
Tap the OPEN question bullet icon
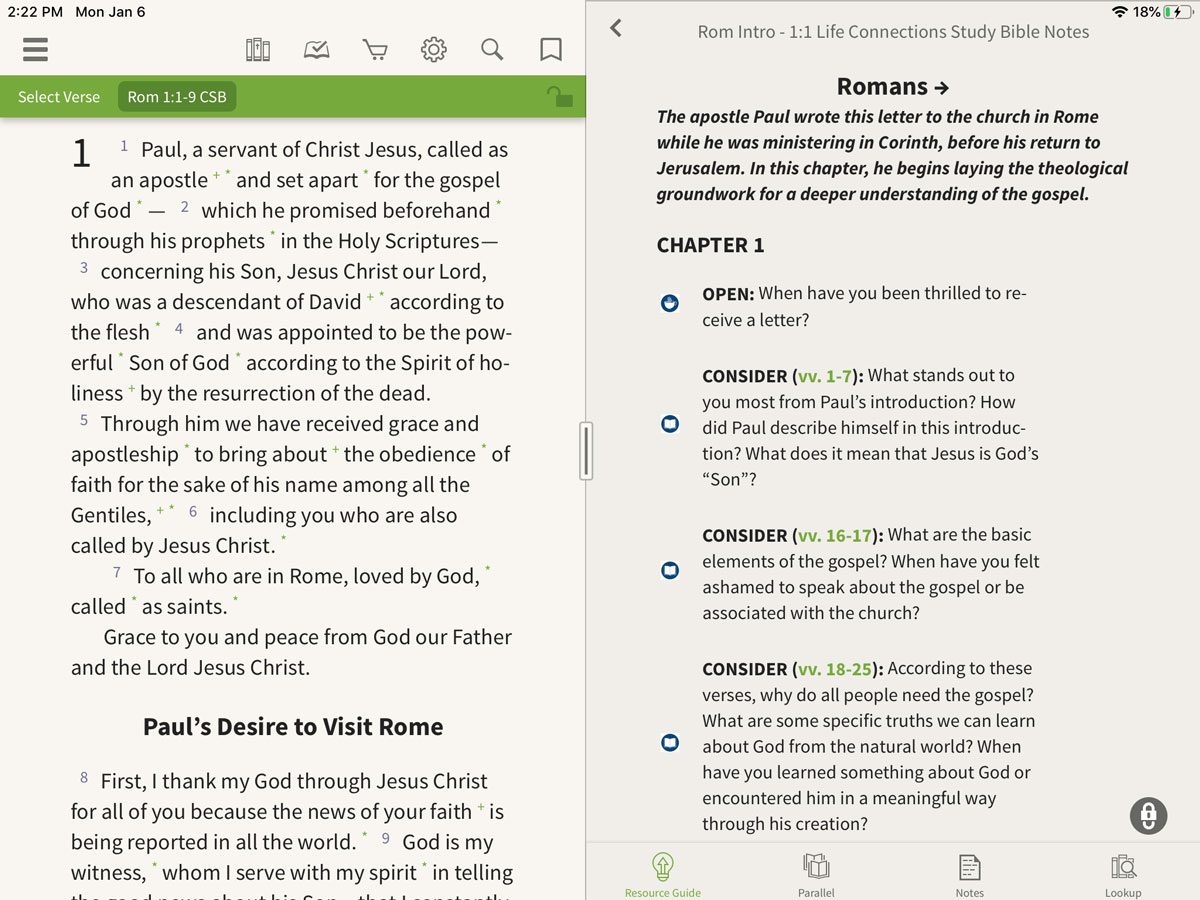(670, 303)
